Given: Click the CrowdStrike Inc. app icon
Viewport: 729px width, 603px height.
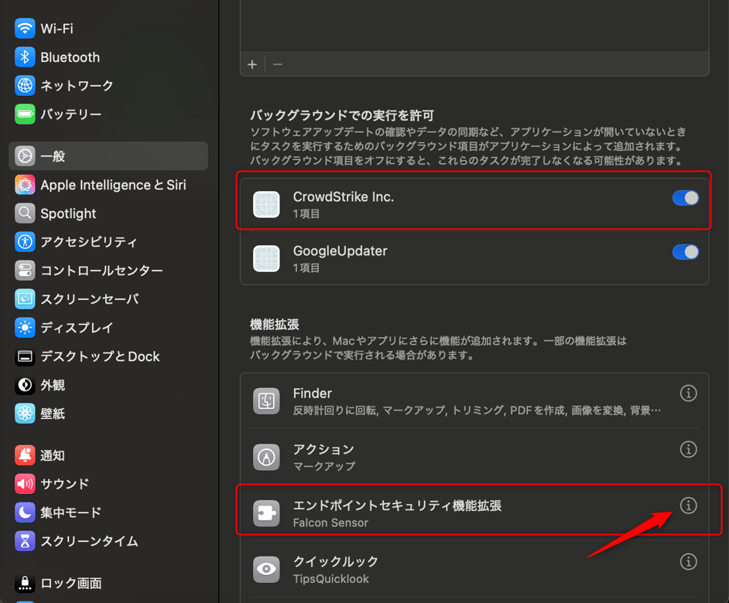Looking at the screenshot, I should click(266, 205).
